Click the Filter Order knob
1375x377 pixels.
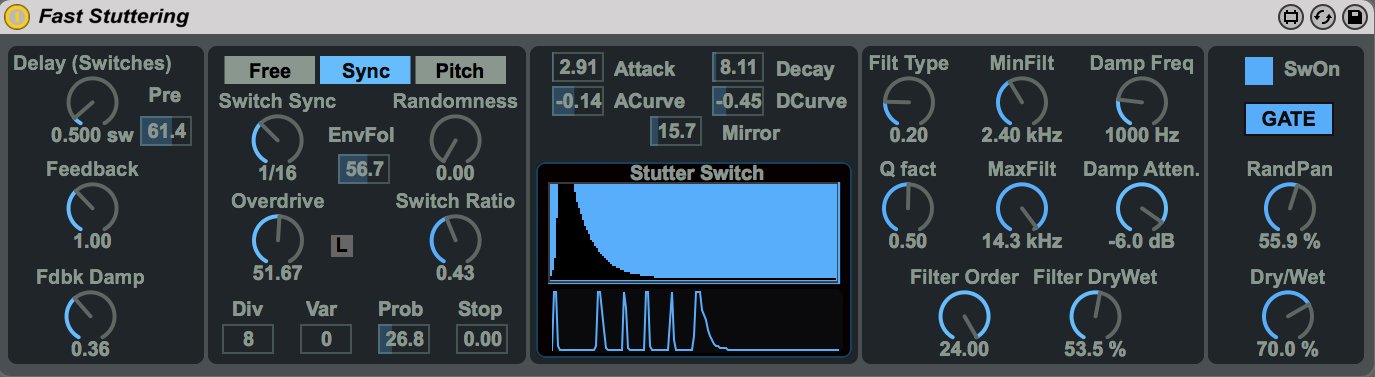[964, 317]
